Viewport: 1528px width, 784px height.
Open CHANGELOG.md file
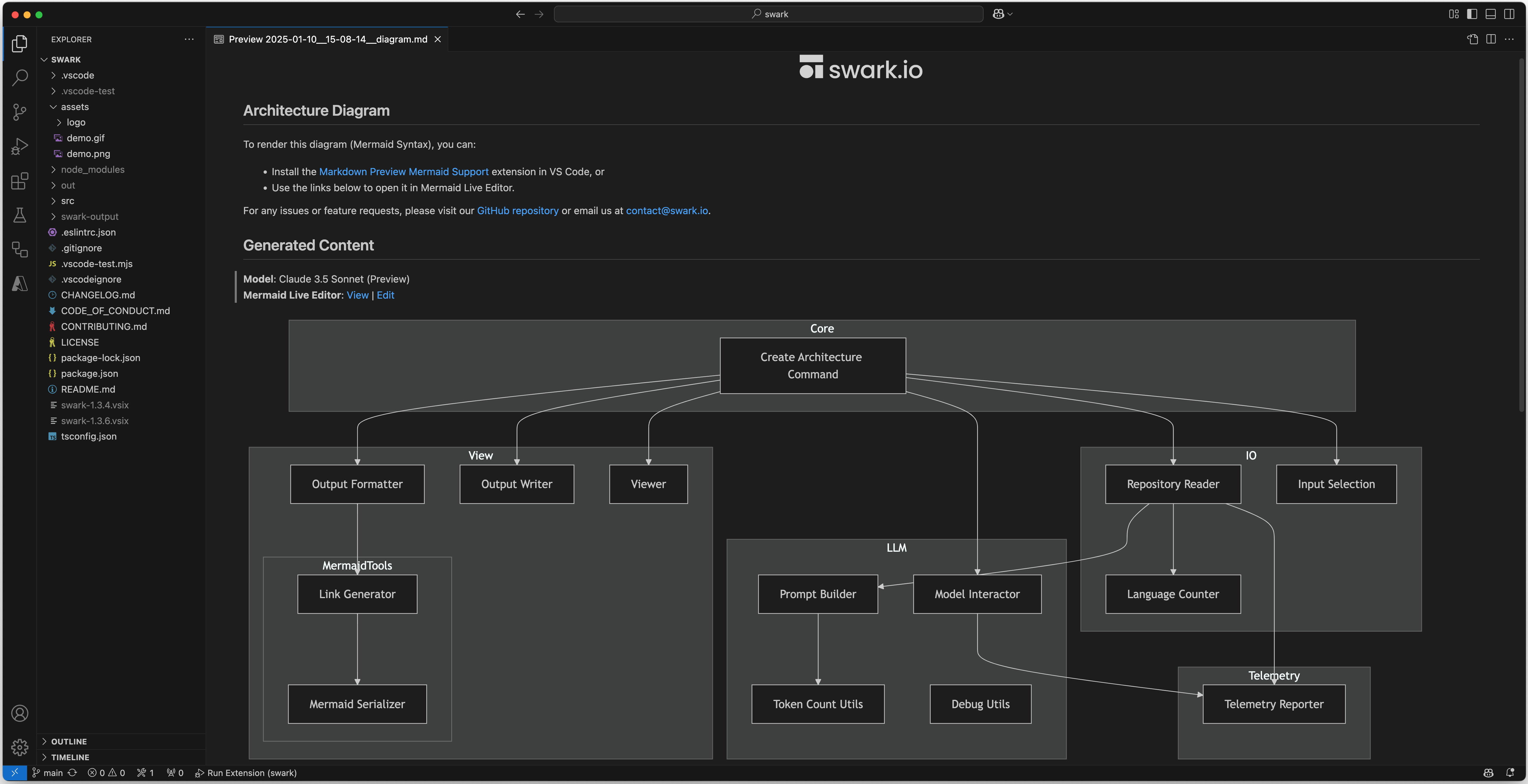coord(121,295)
